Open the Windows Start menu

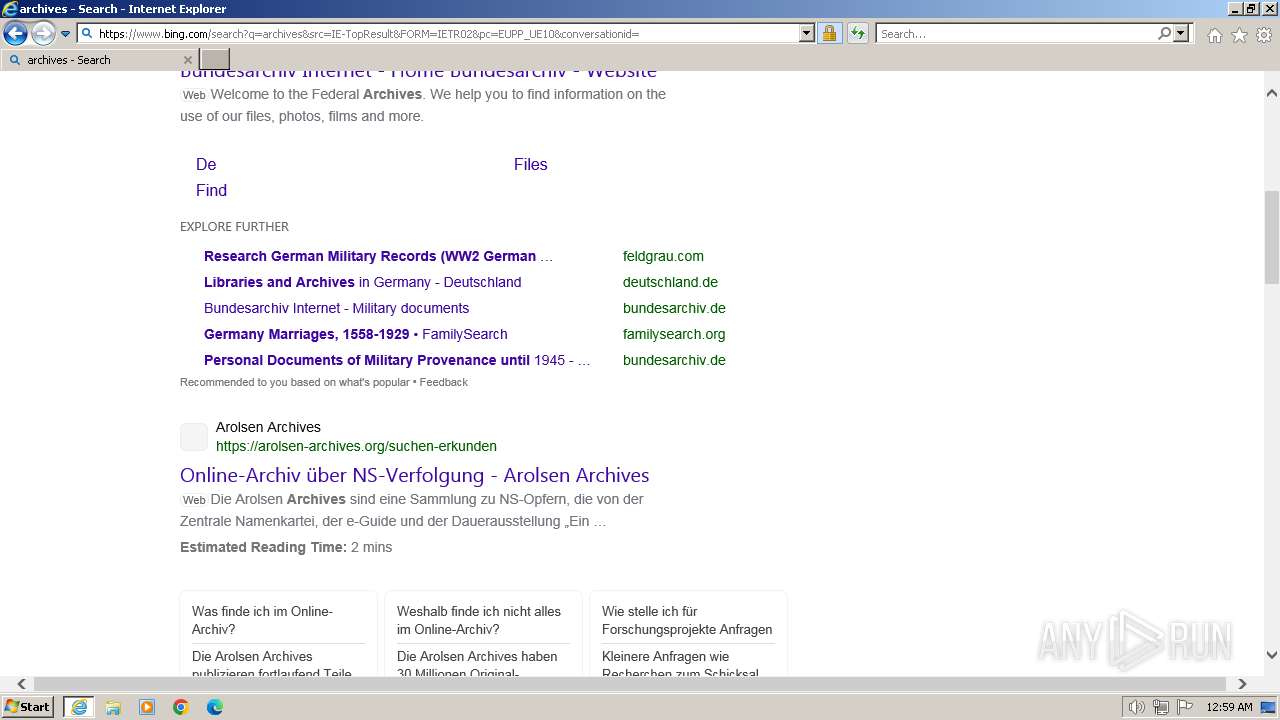coord(27,706)
